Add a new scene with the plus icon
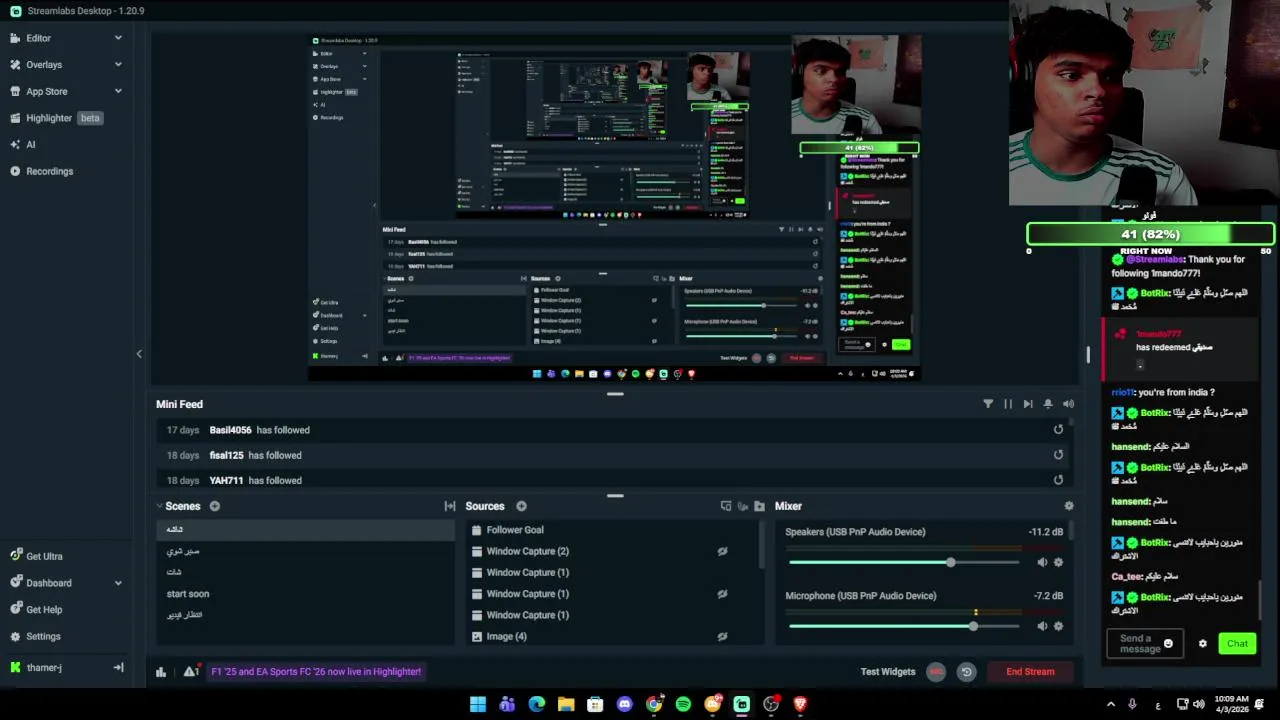 point(214,506)
